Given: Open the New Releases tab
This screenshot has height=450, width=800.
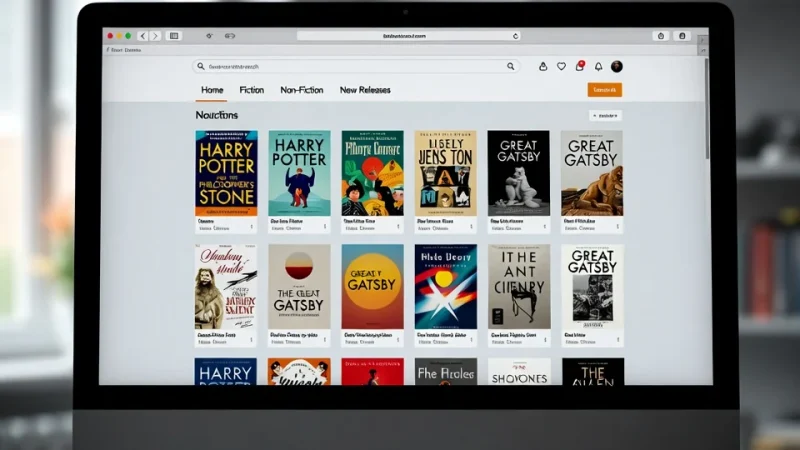Looking at the screenshot, I should (x=365, y=90).
